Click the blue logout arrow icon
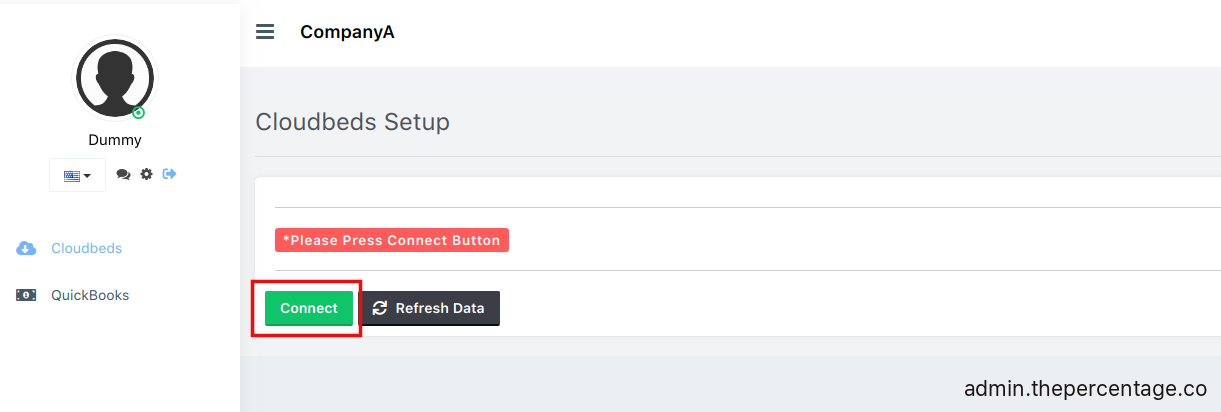1221x412 pixels. pos(170,174)
